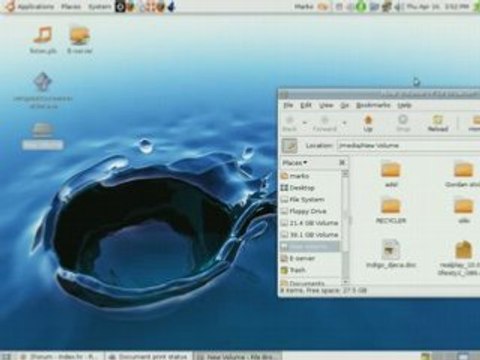
Task: Open the View menu in file browser
Action: click(x=326, y=105)
